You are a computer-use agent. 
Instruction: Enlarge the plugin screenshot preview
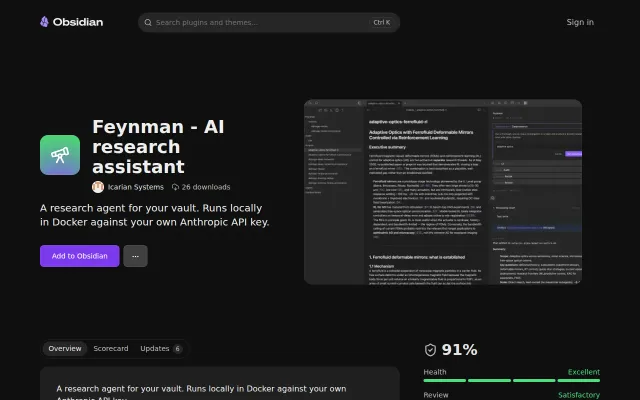pyautogui.click(x=443, y=192)
